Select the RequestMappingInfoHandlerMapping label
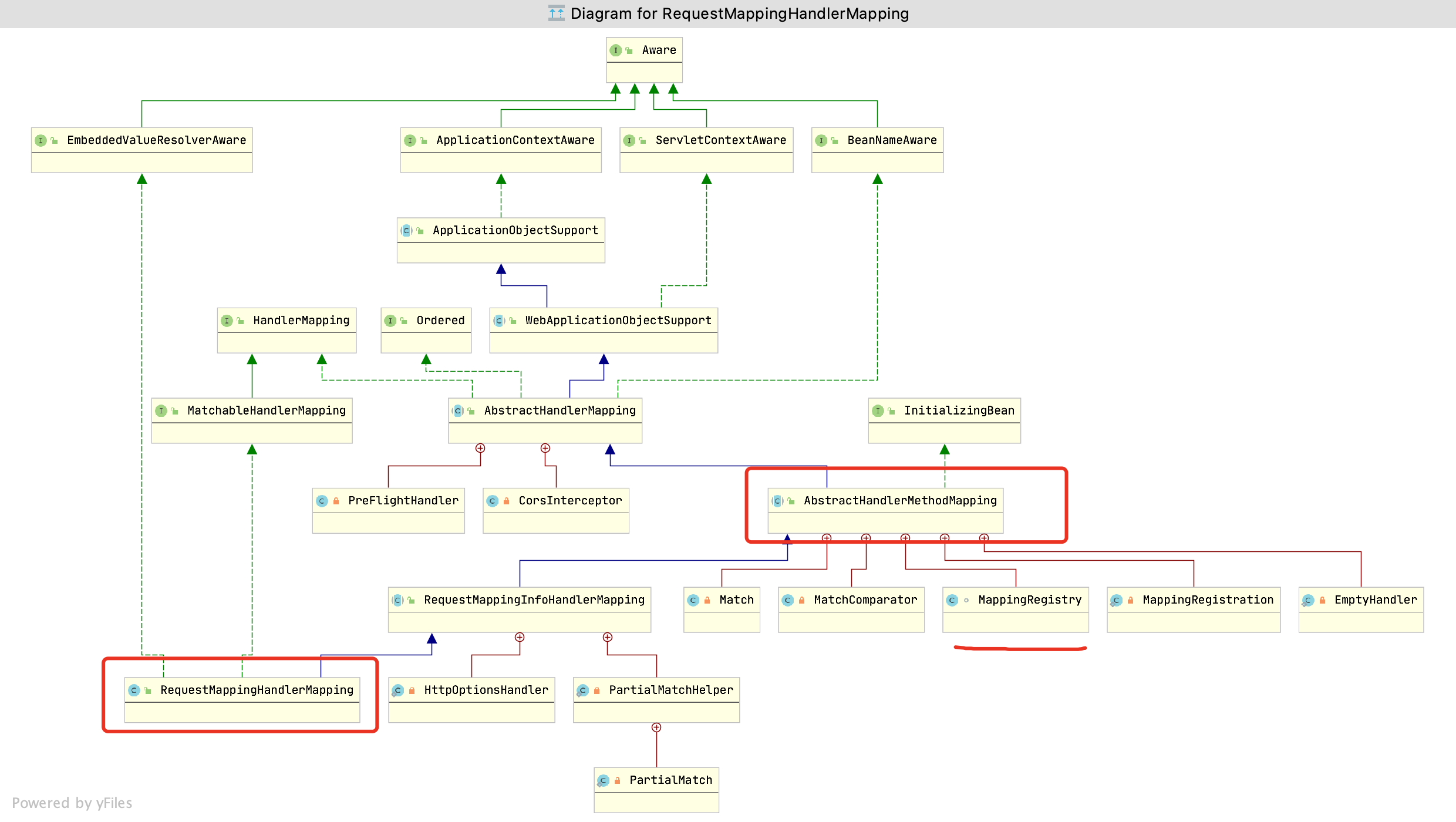1456x822 pixels. point(534,600)
